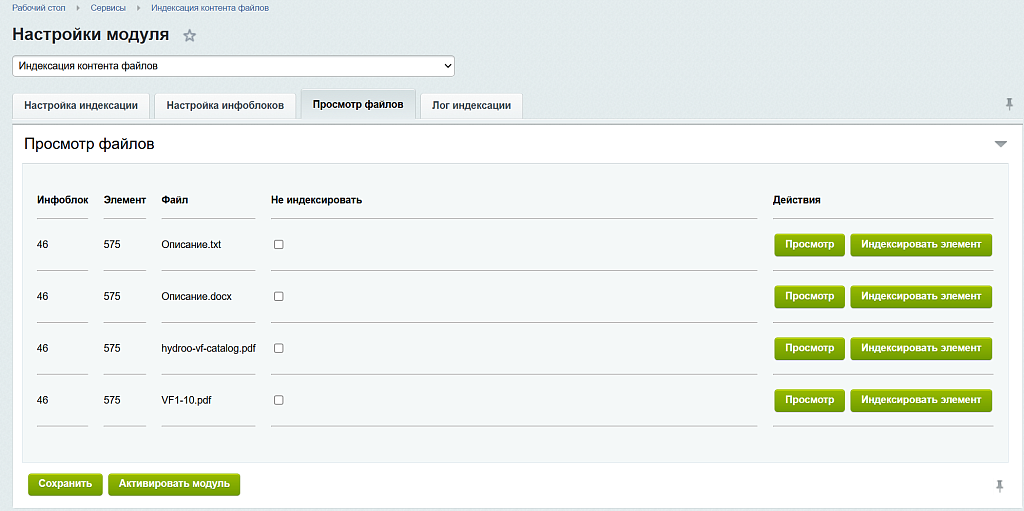Image resolution: width=1024 pixels, height=511 pixels.
Task: Go to Лог индексации tab
Action: pyautogui.click(x=471, y=105)
